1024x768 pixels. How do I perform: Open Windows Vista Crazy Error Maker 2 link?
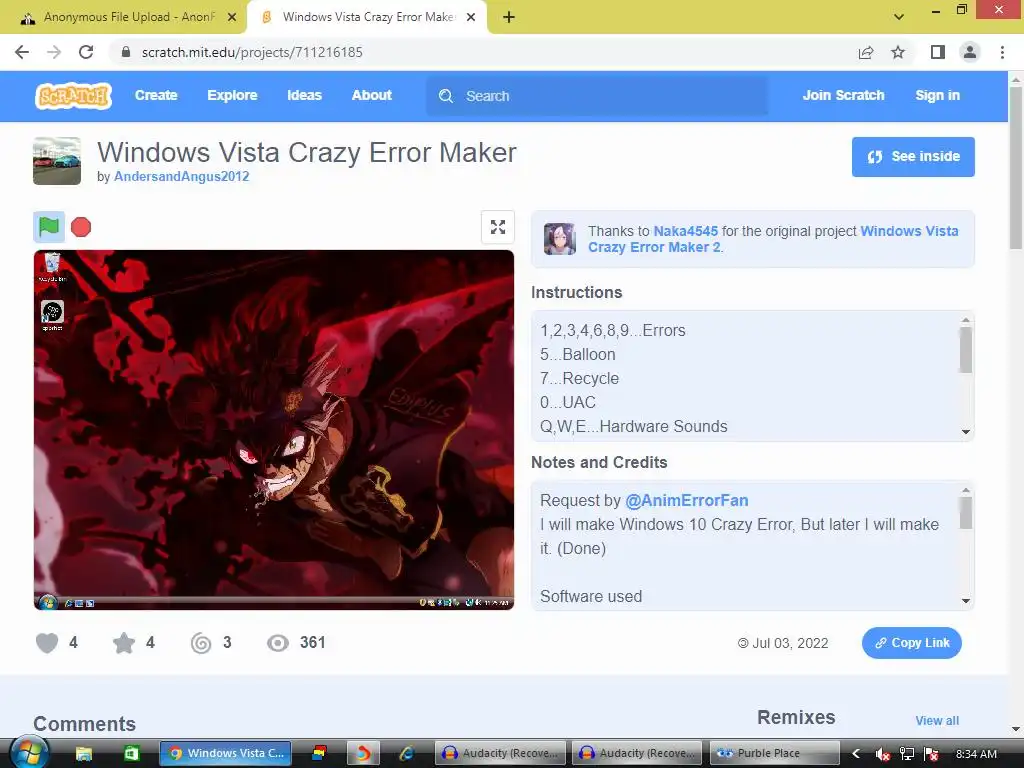pos(773,239)
